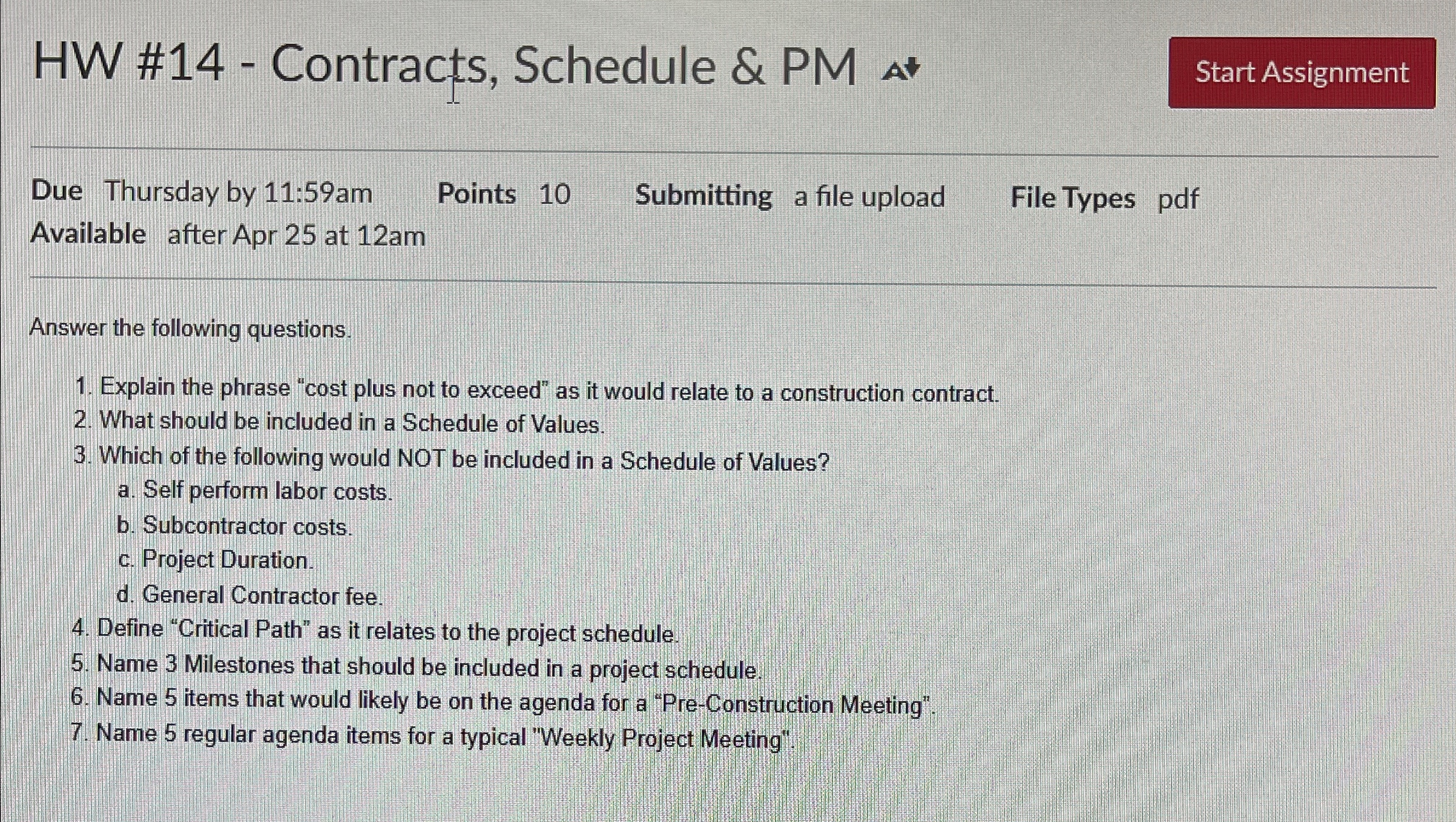Select option a Self perform labor costs
Viewport: 1456px width, 822px height.
pos(254,492)
